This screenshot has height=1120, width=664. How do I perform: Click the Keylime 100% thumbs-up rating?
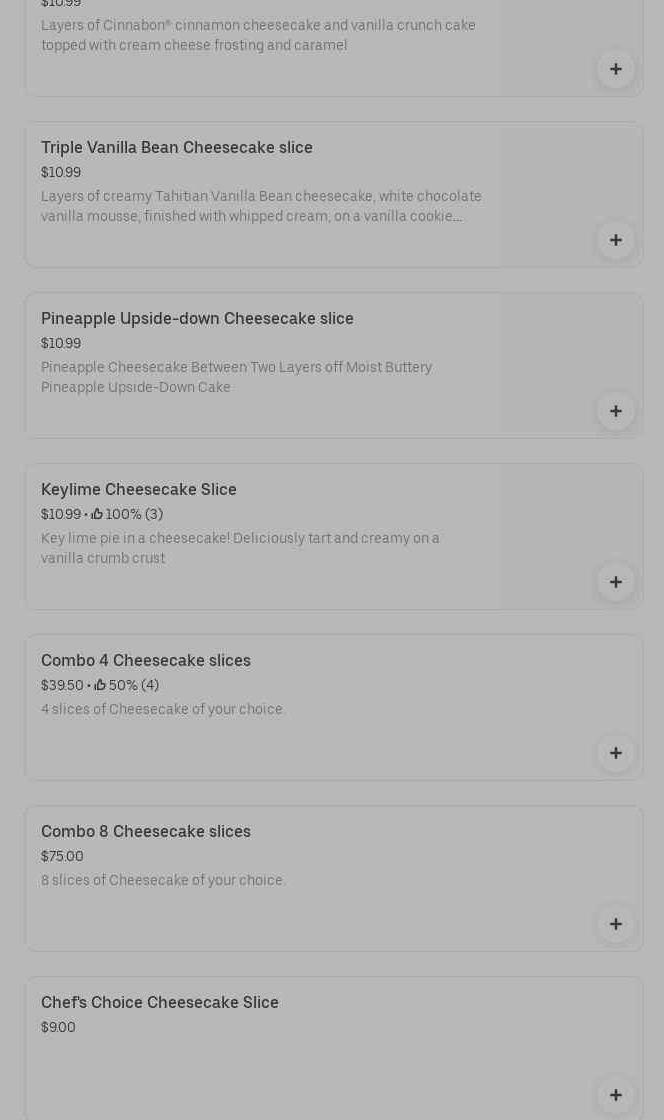[x=127, y=515]
